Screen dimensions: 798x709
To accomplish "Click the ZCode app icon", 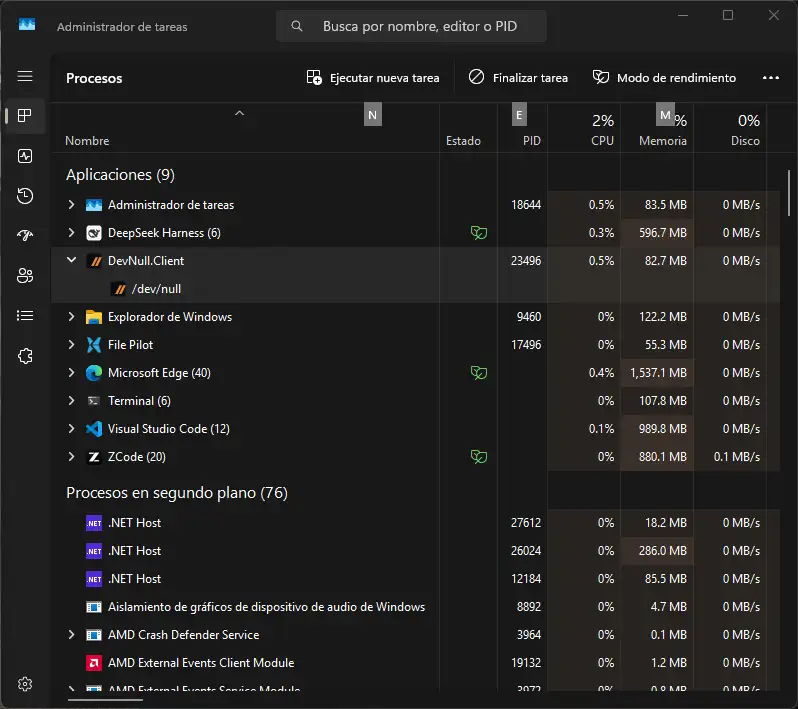I will click(94, 457).
